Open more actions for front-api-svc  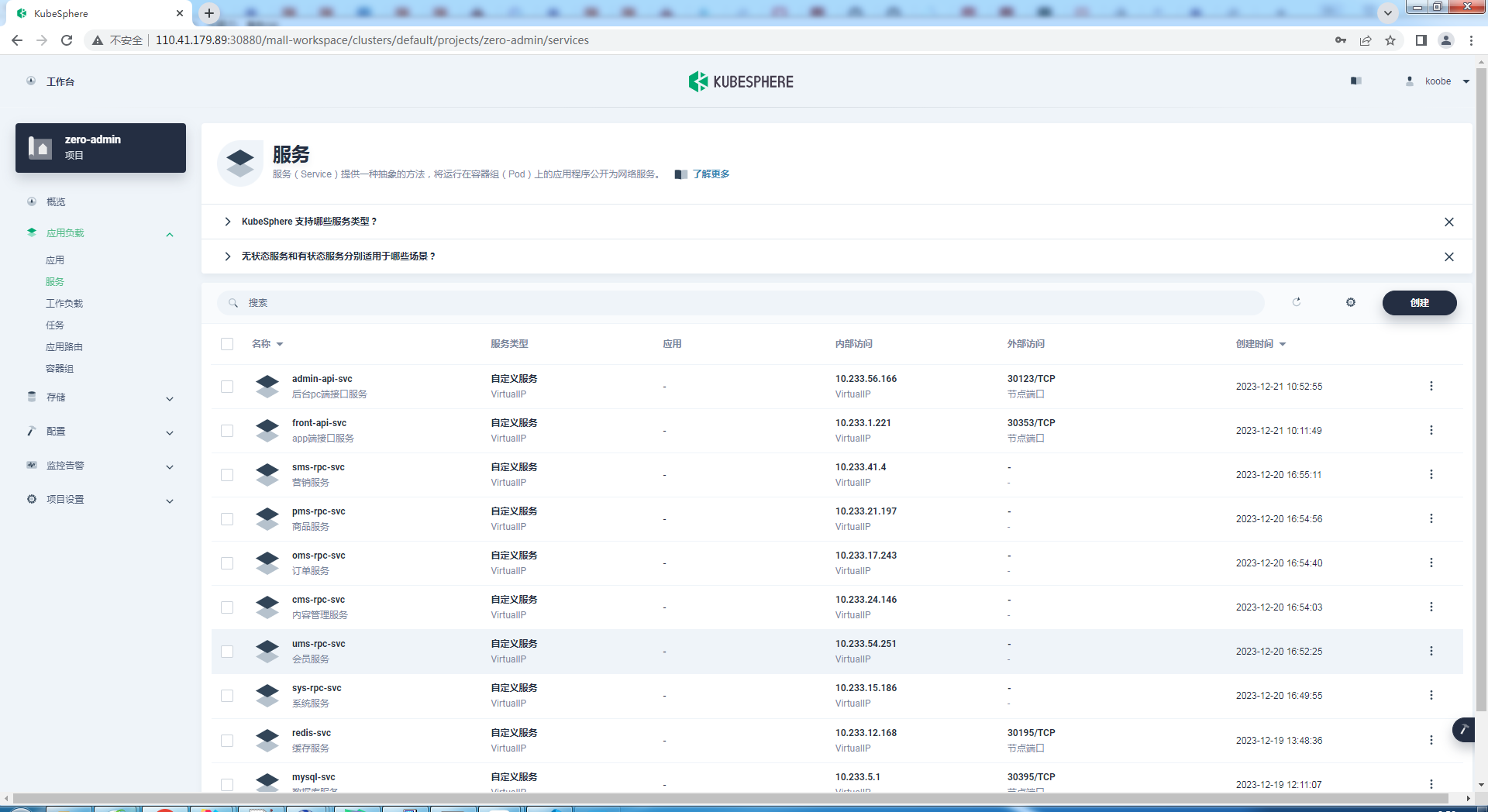[x=1431, y=430]
